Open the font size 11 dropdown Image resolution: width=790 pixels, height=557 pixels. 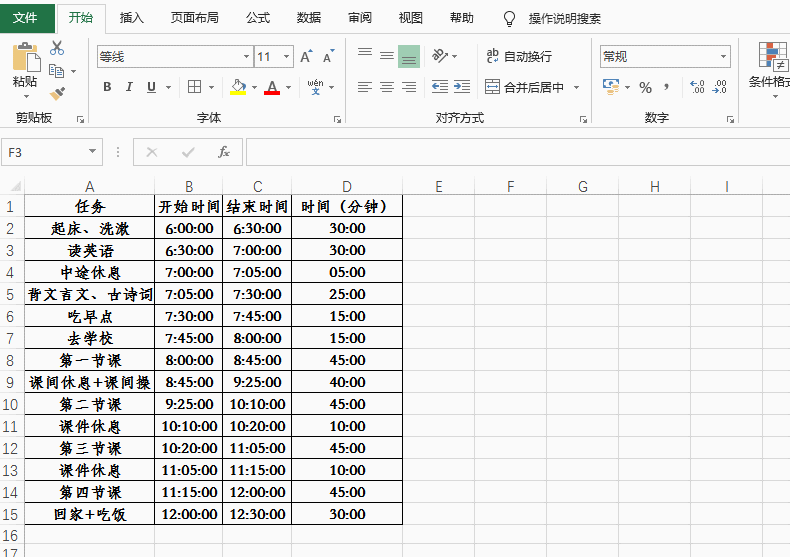click(x=286, y=56)
